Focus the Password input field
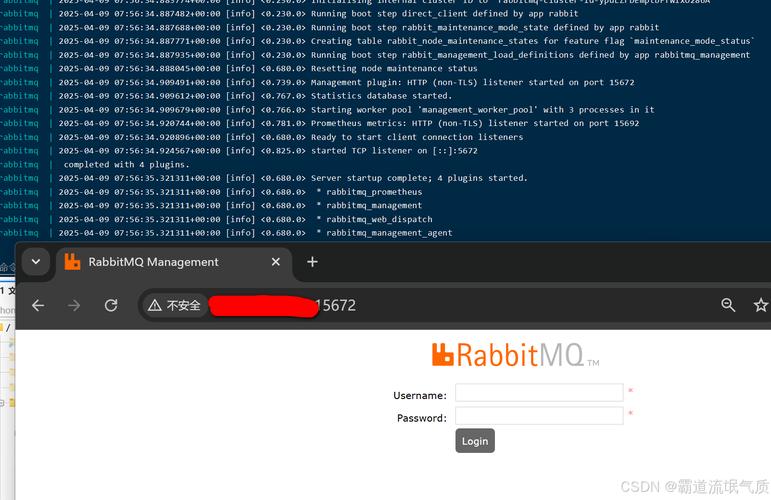Image resolution: width=771 pixels, height=500 pixels. pyautogui.click(x=539, y=416)
